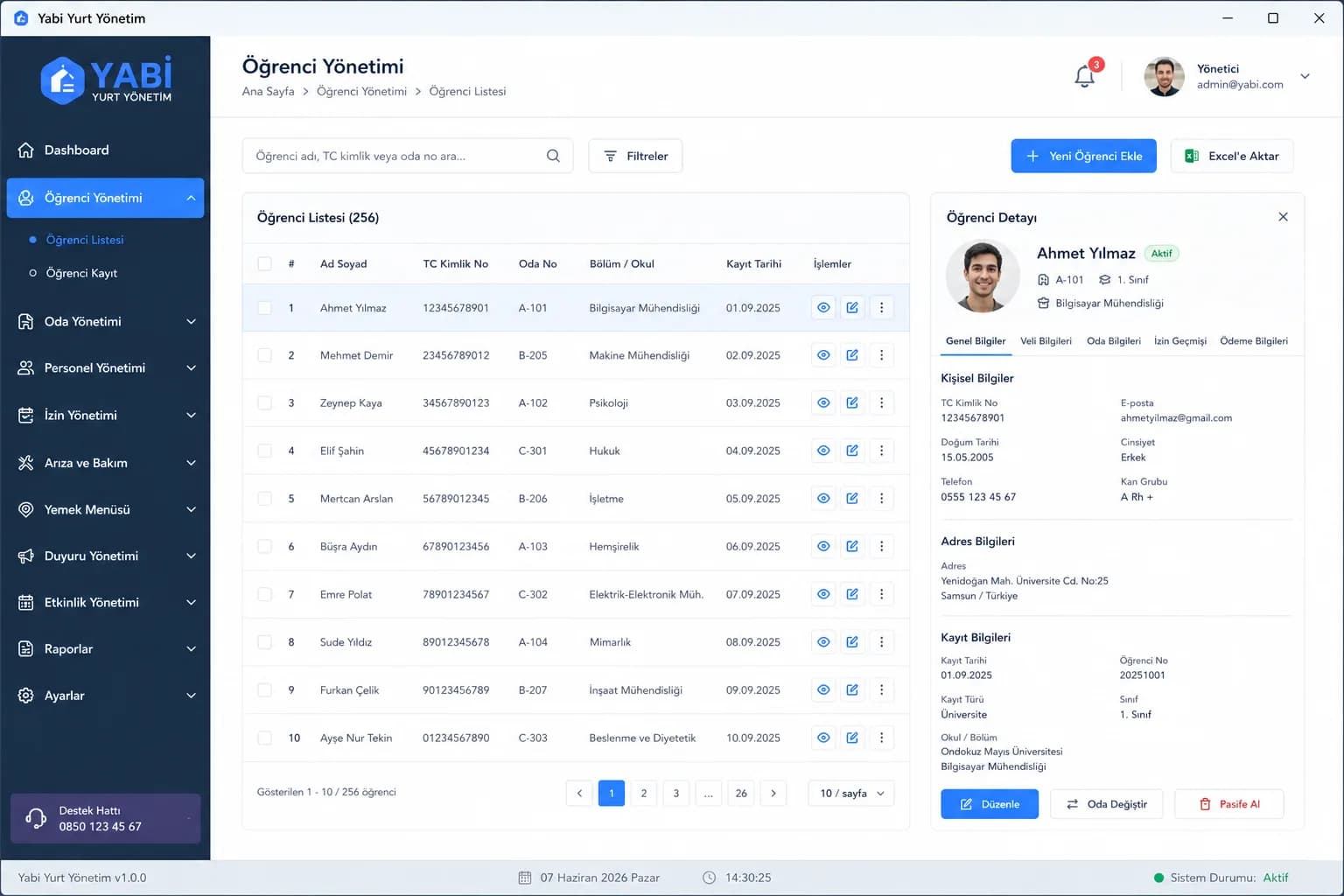This screenshot has width=1344, height=896.
Task: Click the student search input field
Action: pos(408,156)
